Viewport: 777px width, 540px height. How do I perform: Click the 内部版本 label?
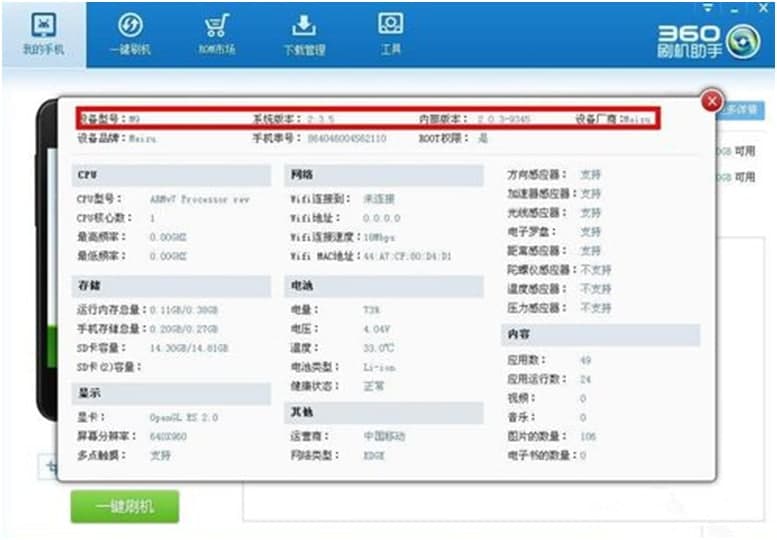tap(444, 119)
